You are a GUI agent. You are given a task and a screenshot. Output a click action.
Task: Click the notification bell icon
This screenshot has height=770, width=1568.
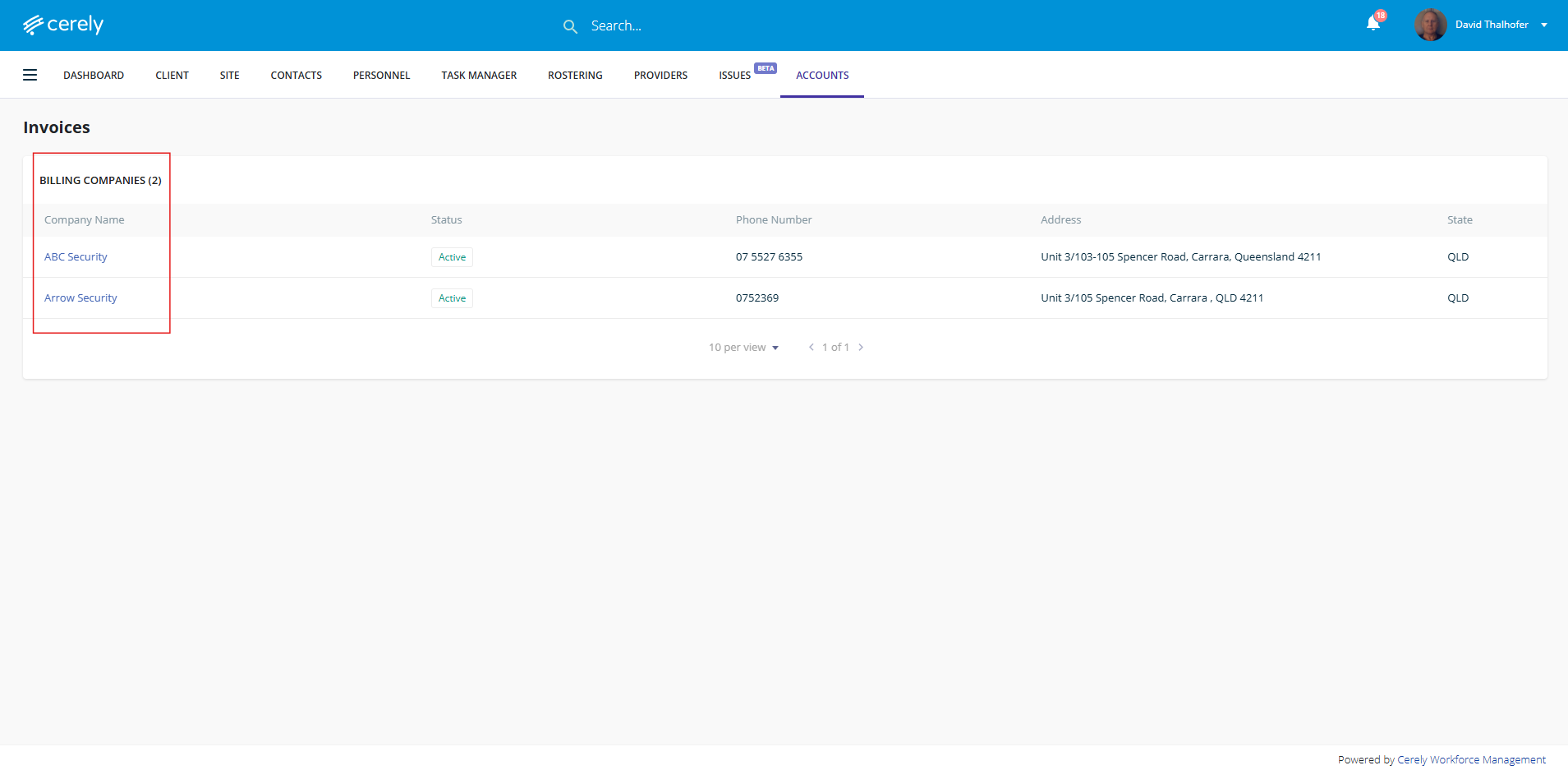(1373, 24)
